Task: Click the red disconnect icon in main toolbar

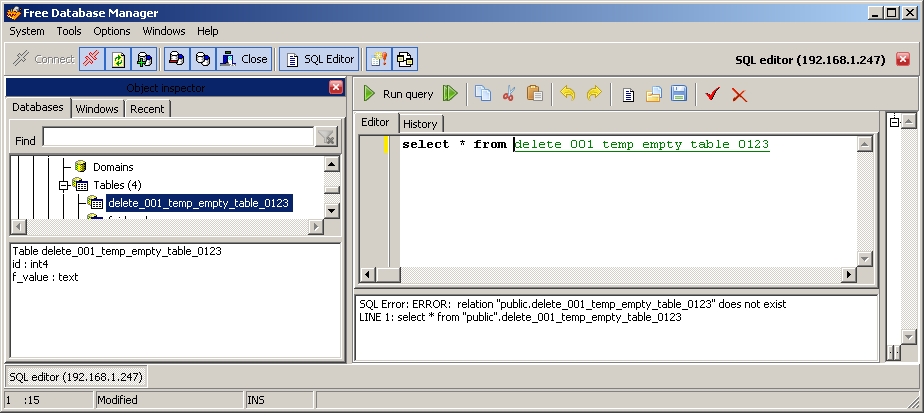Action: [x=91, y=59]
